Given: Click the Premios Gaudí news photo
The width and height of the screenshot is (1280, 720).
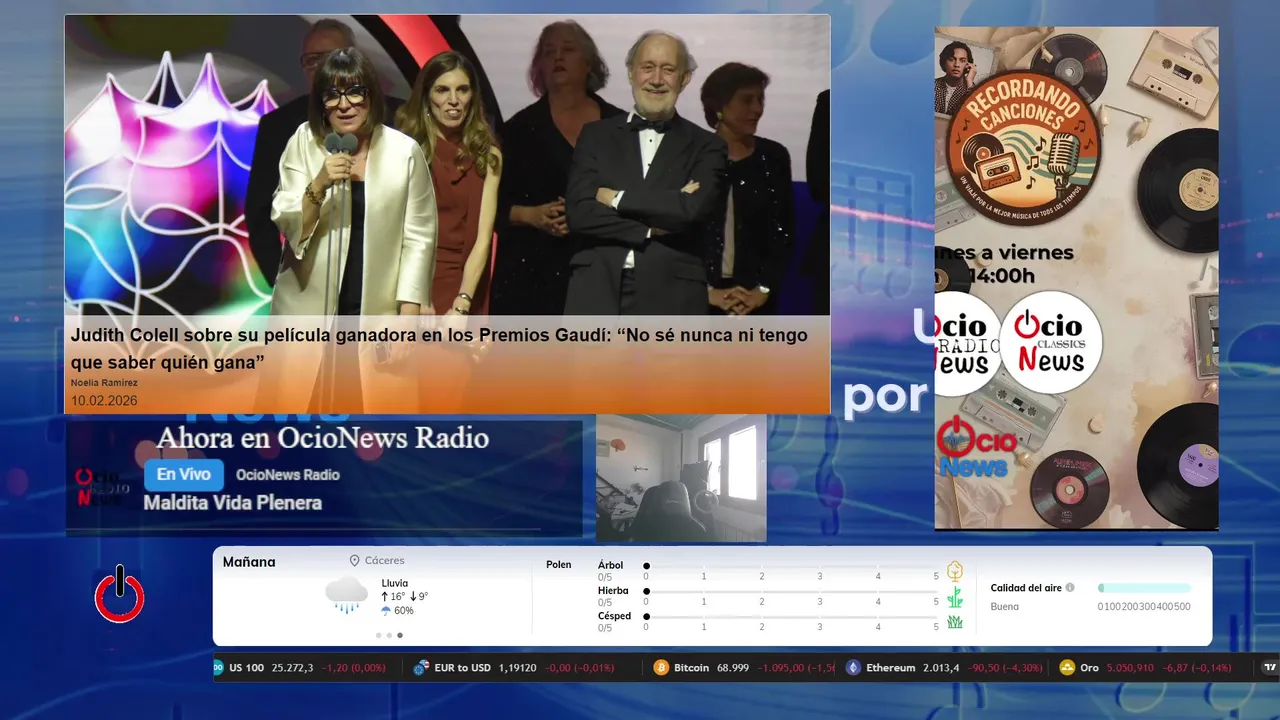Looking at the screenshot, I should tap(447, 166).
